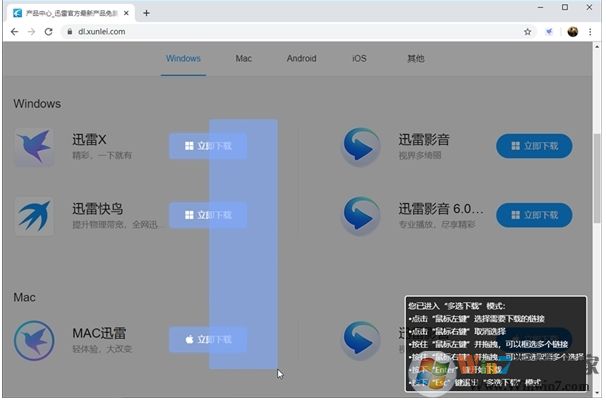Viewport: 606px width, 400px height.
Task: Download MAC迅雷 with 立即下载 button
Action: (208, 339)
